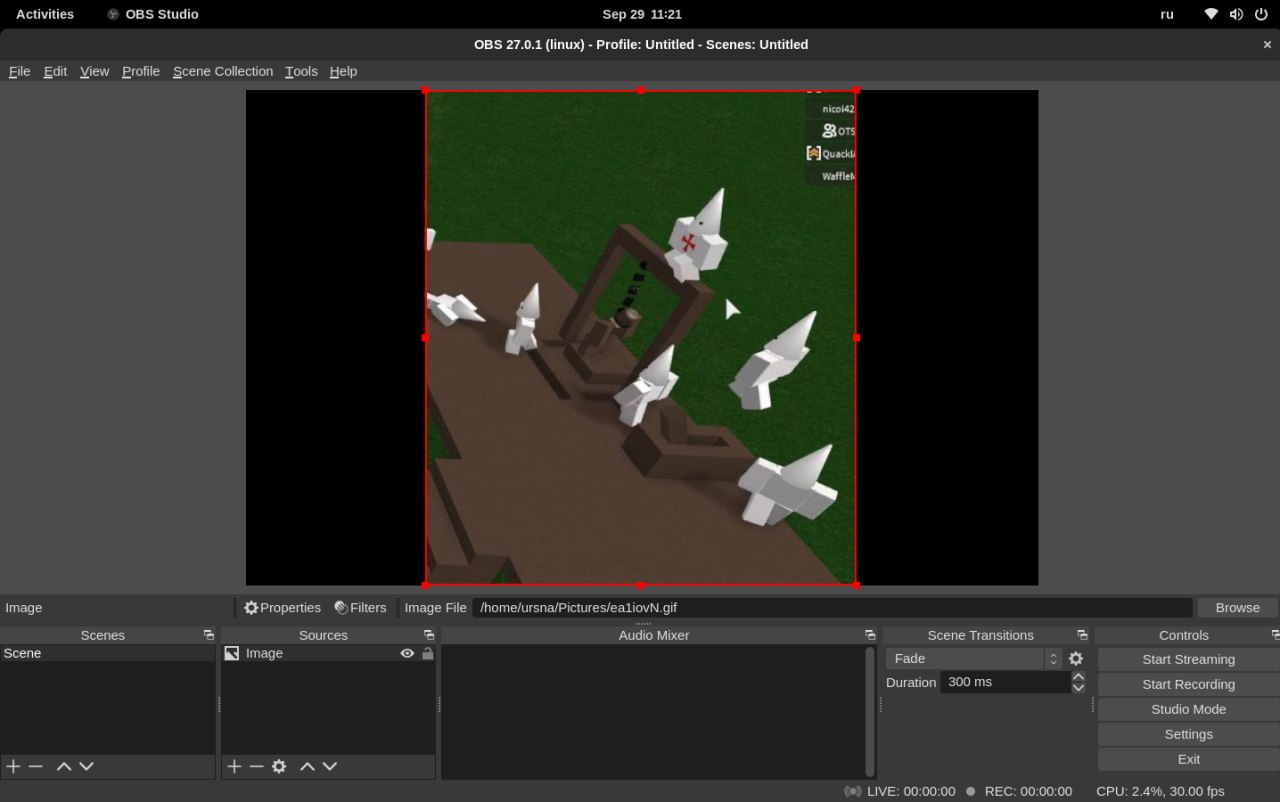The height and width of the screenshot is (802, 1280).
Task: Move the Image source up
Action: (x=307, y=766)
